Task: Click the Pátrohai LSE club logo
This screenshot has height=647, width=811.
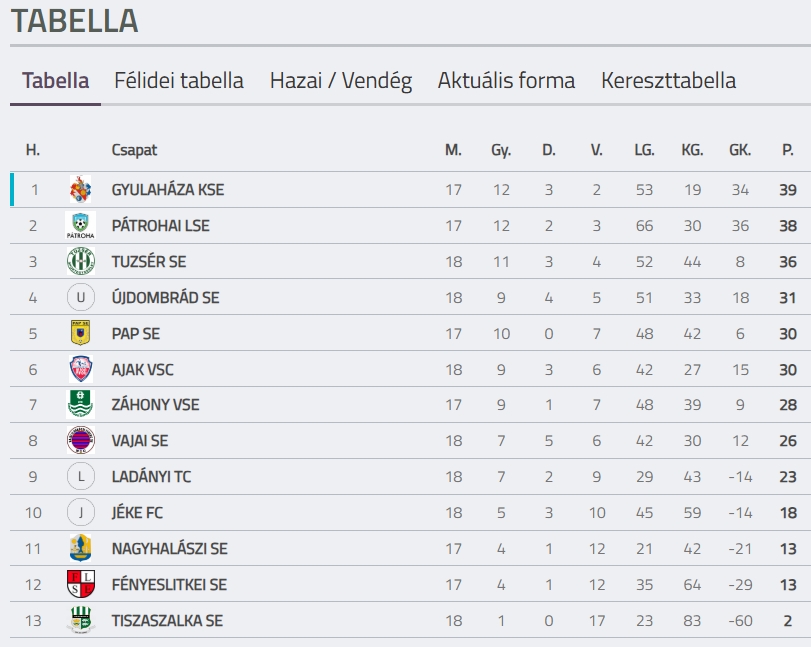Action: pos(81,225)
